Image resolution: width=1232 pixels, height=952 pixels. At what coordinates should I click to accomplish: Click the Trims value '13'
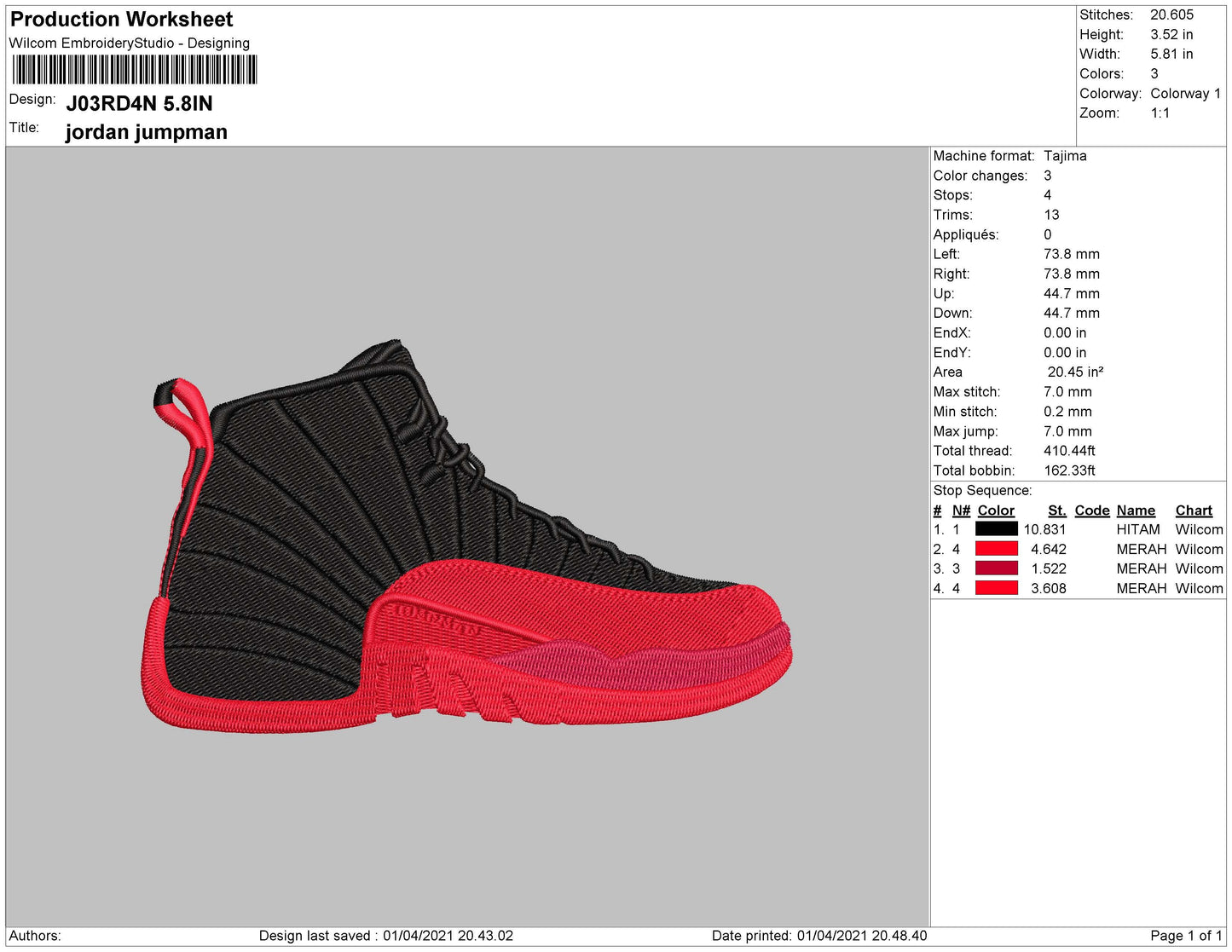tap(1051, 215)
